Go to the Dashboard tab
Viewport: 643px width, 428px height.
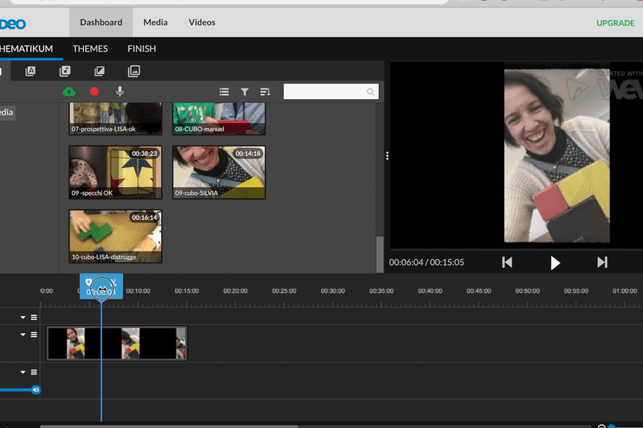click(x=101, y=22)
